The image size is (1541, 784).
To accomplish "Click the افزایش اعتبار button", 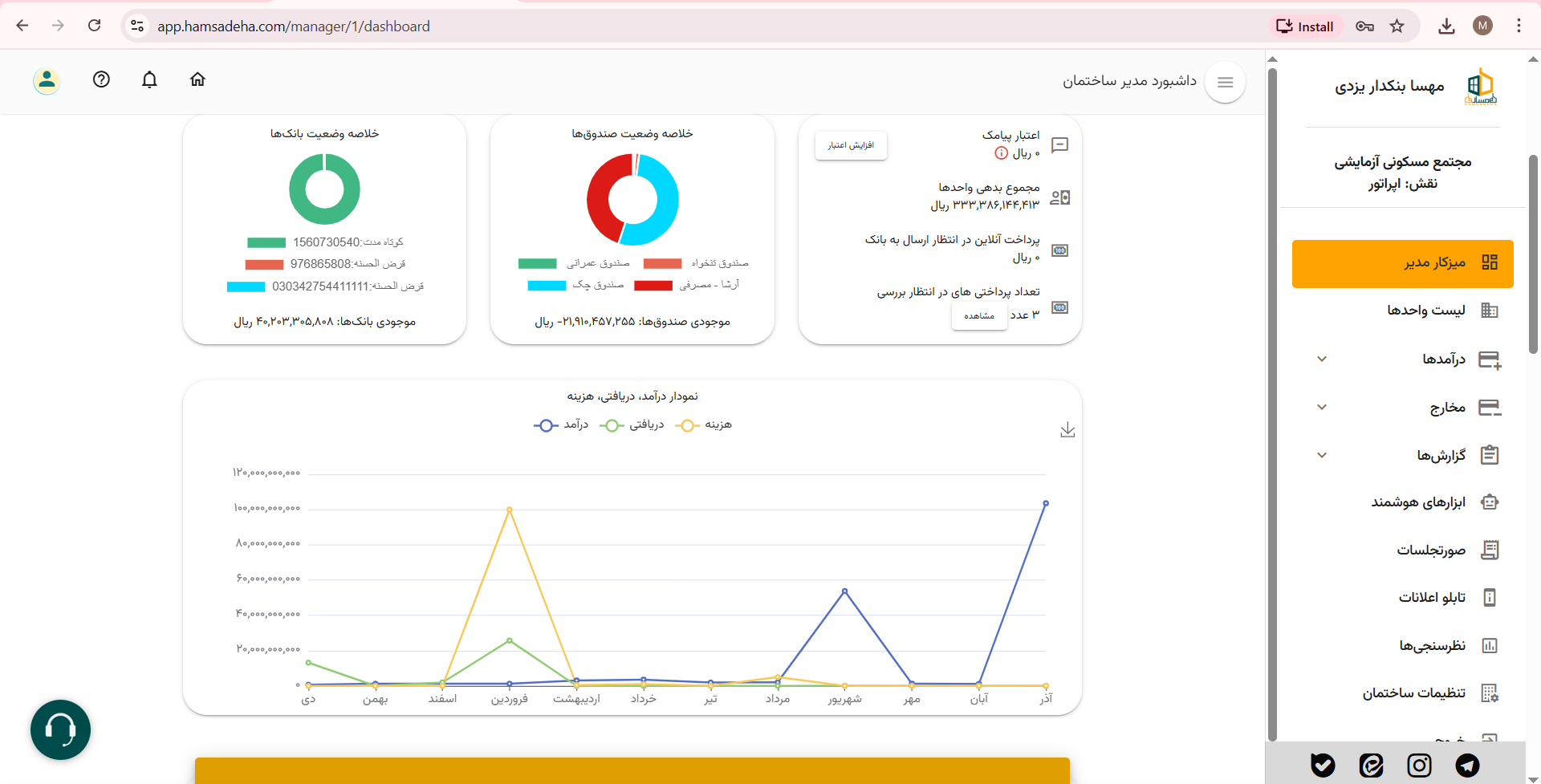I will 851,145.
